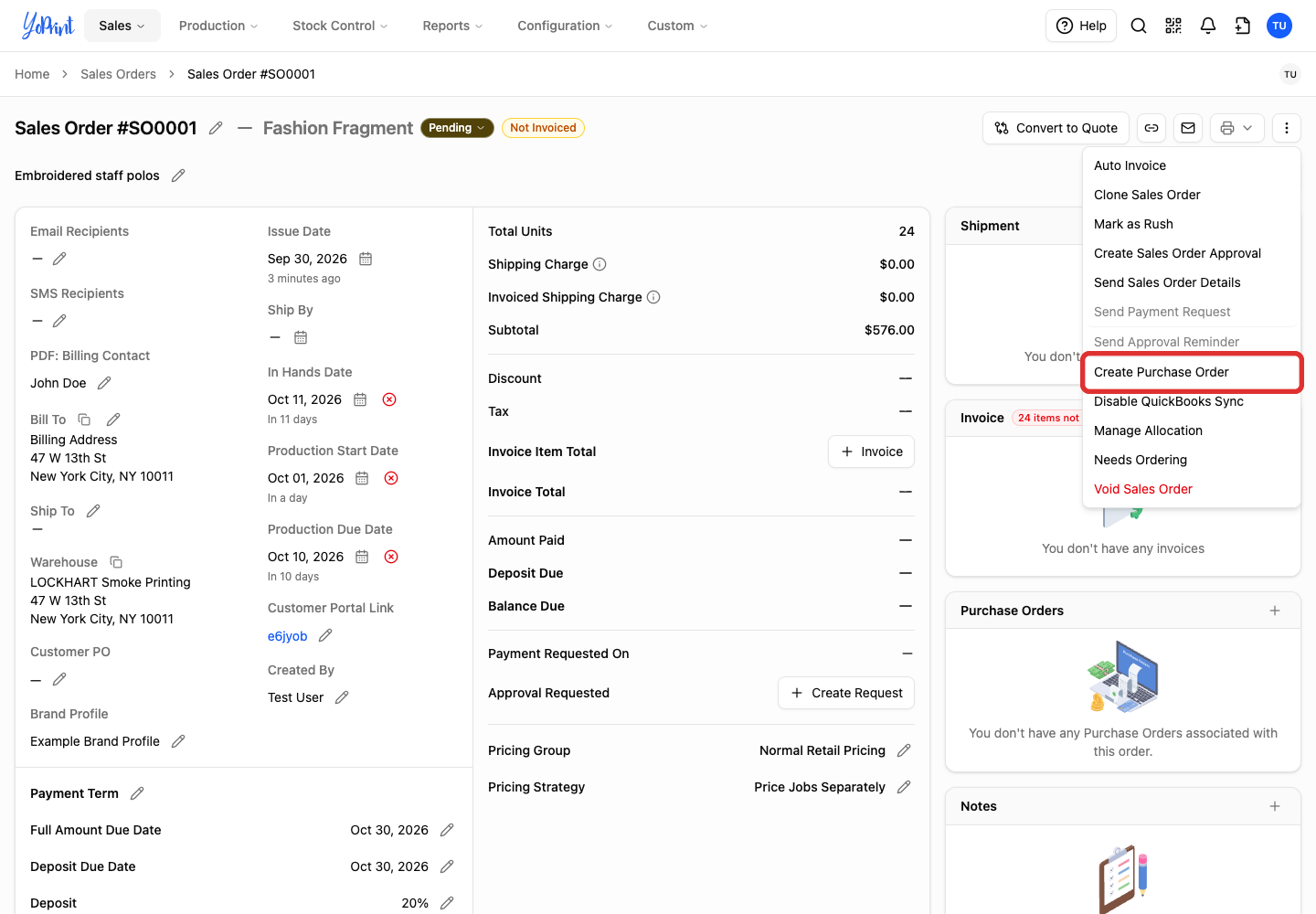Open the Reports dropdown

452,26
